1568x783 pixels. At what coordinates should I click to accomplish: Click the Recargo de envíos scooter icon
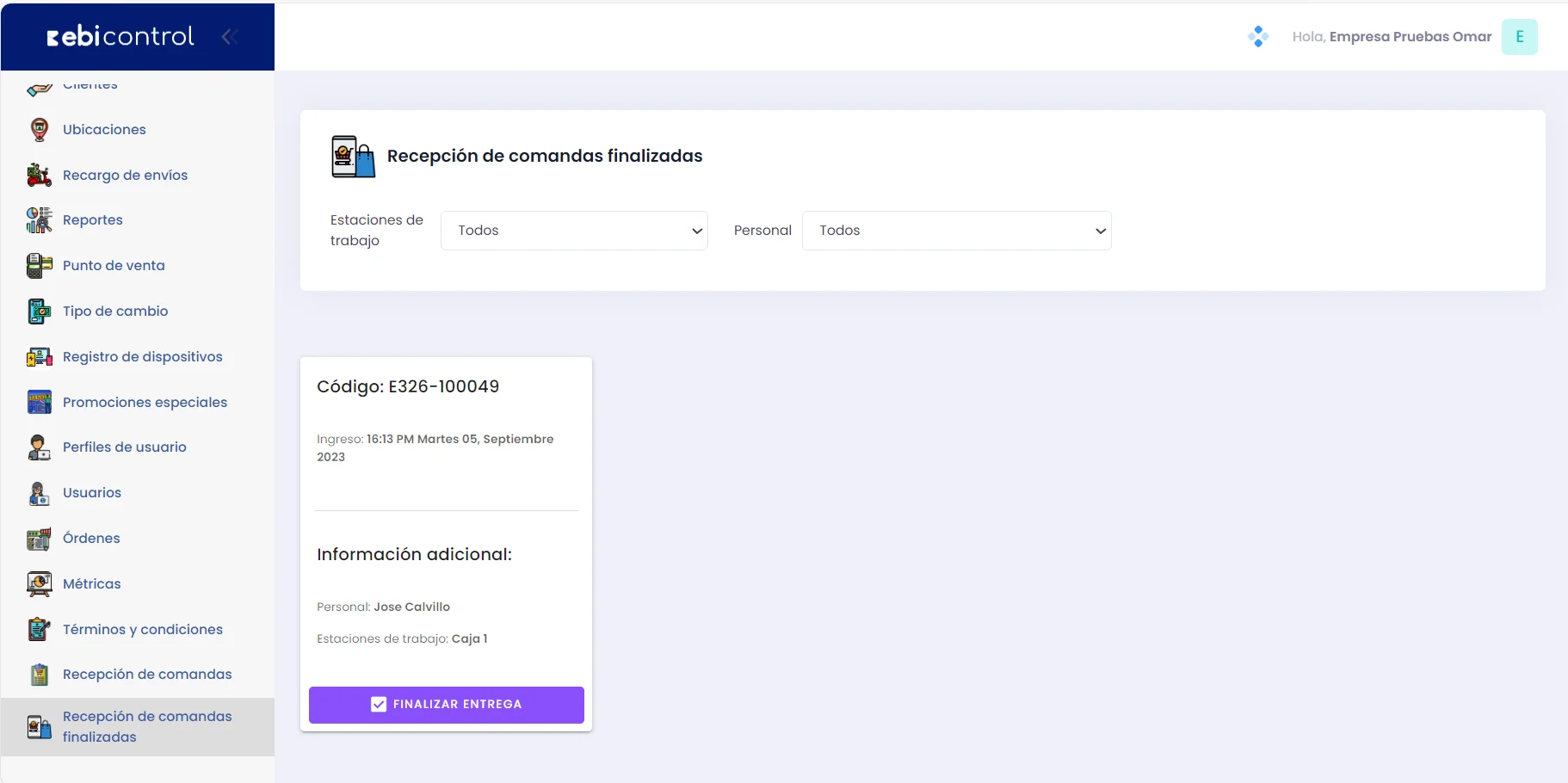pos(39,175)
